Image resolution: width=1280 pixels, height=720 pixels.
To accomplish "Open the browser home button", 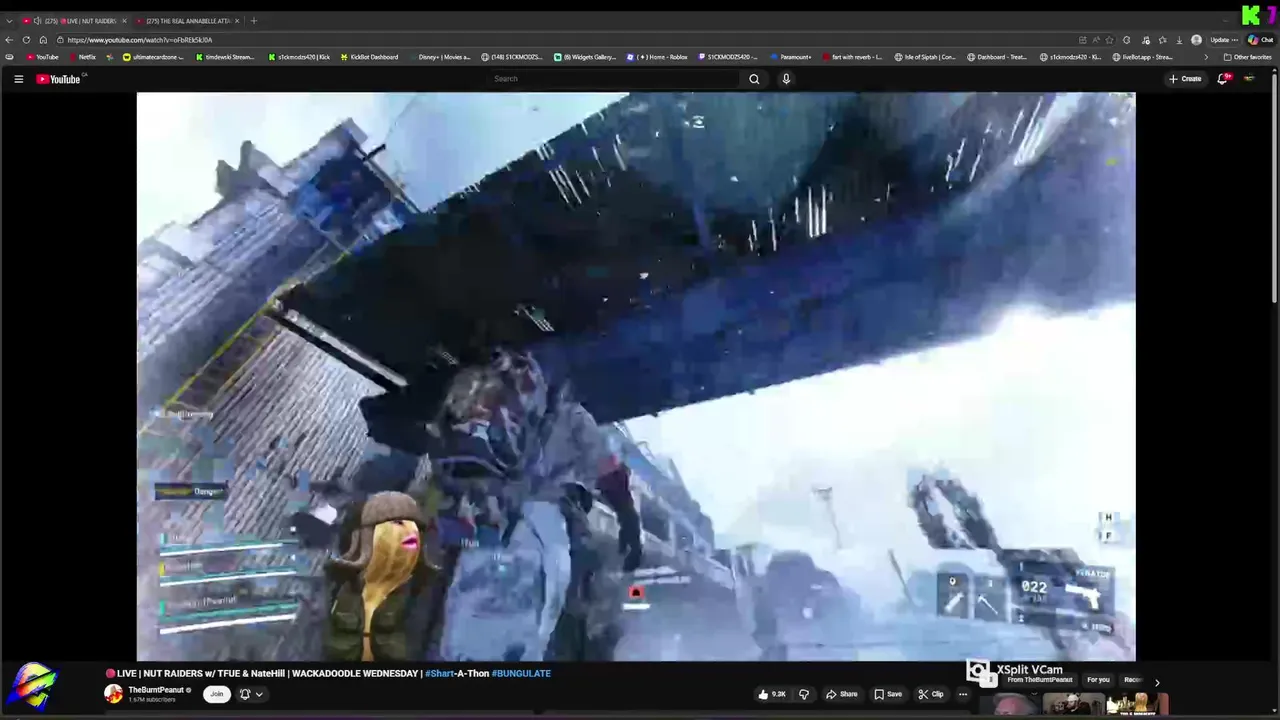I will coord(43,40).
